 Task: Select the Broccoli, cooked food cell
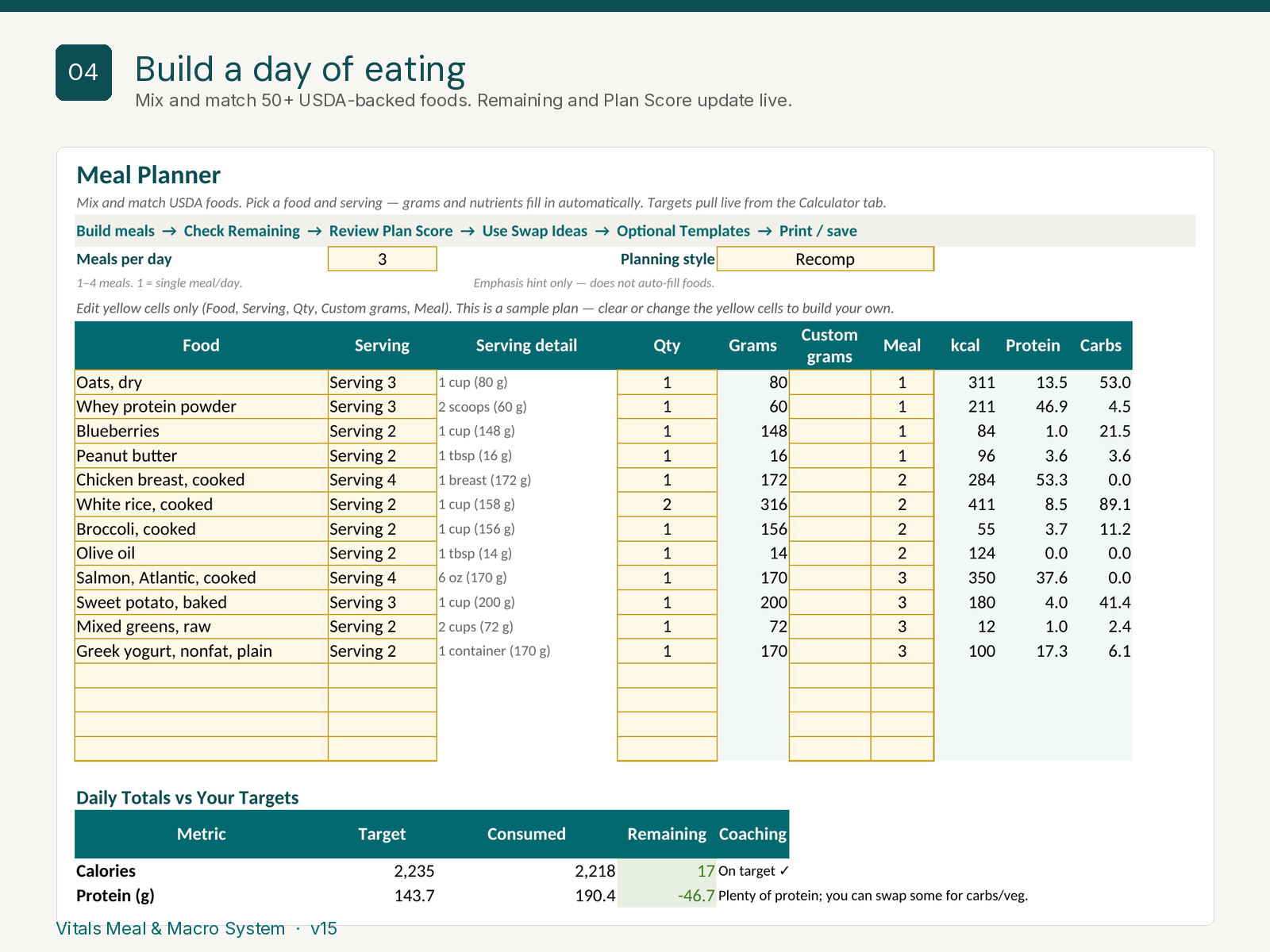(202, 529)
